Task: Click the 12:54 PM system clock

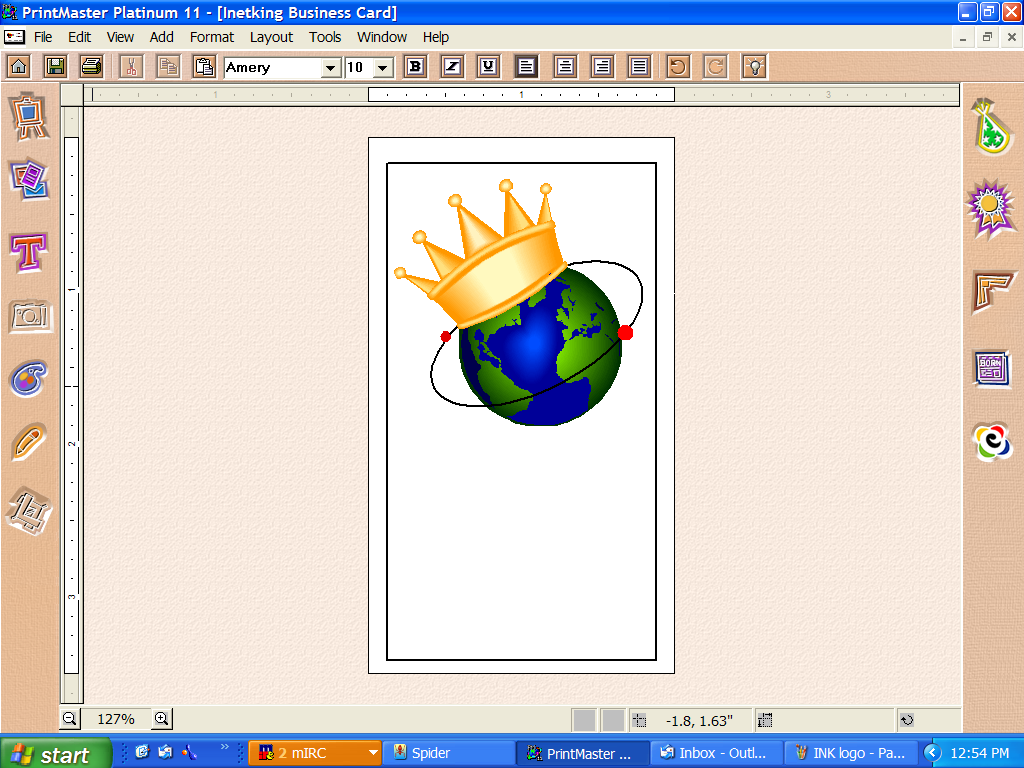Action: [980, 754]
